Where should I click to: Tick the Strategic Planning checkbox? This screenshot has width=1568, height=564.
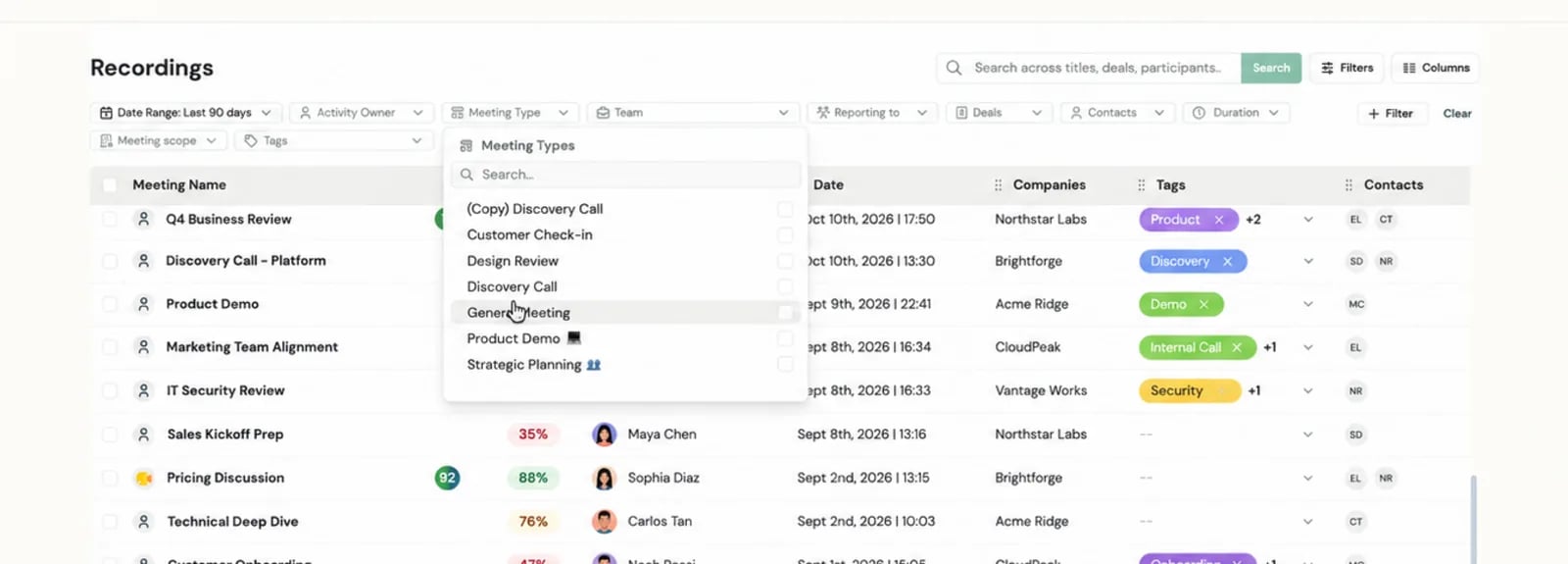[785, 364]
